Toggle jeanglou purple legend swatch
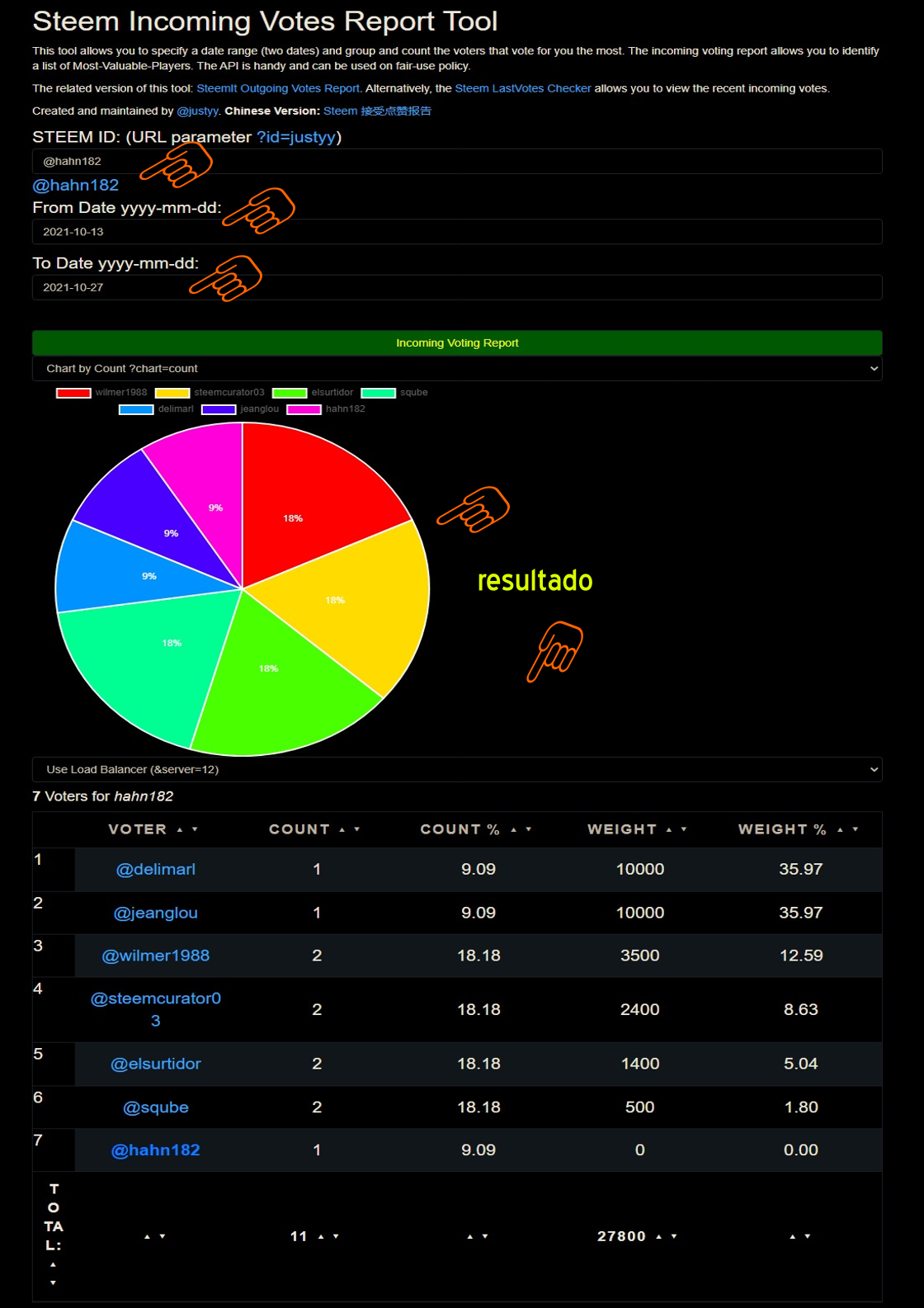 point(219,409)
